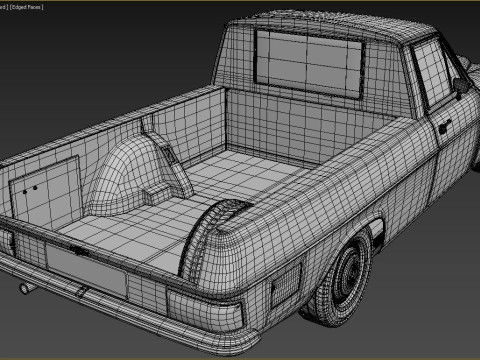The height and width of the screenshot is (360, 480).
Task: Open the Edged Faces viewport shading menu
Action: click(27, 7)
